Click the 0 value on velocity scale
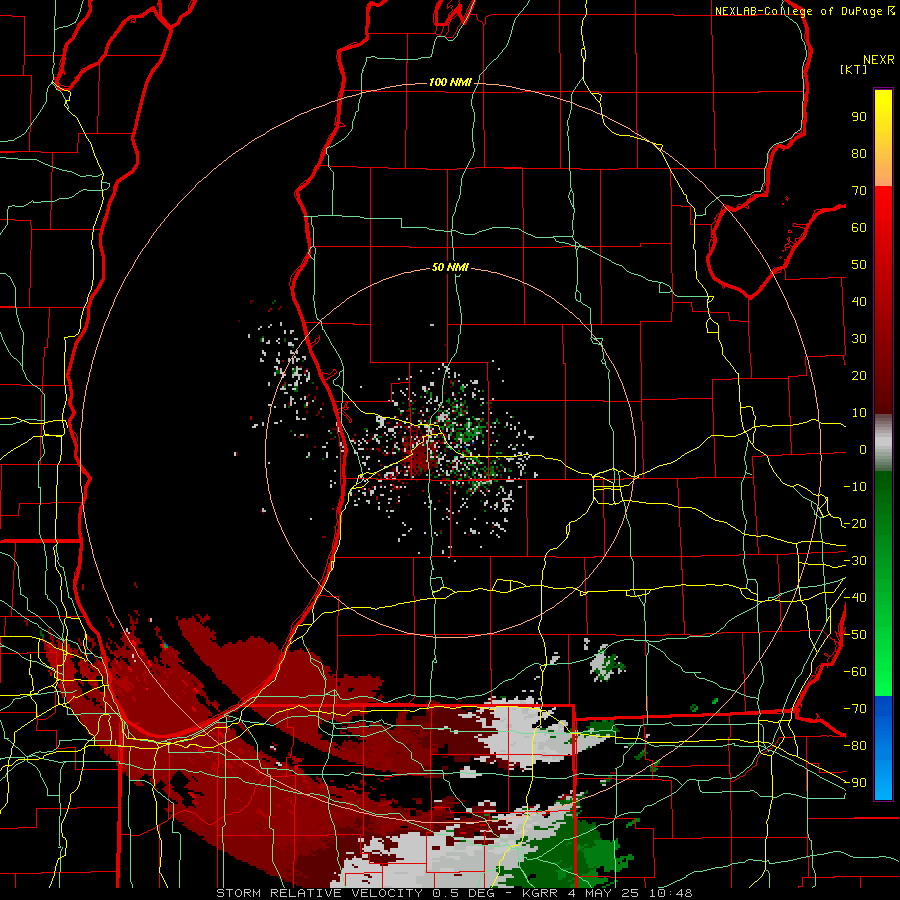900x900 pixels. coord(863,449)
